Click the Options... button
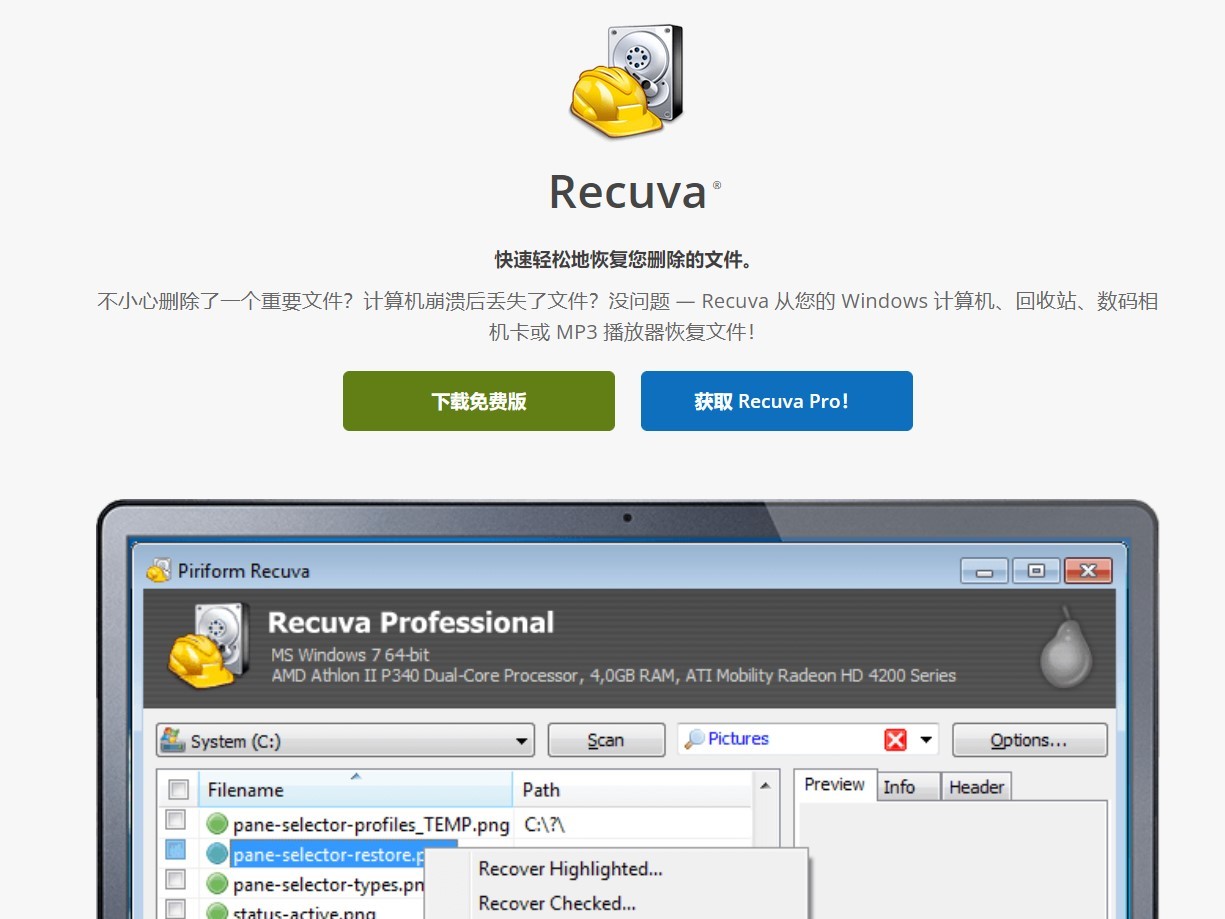This screenshot has width=1225, height=919. tap(1029, 741)
